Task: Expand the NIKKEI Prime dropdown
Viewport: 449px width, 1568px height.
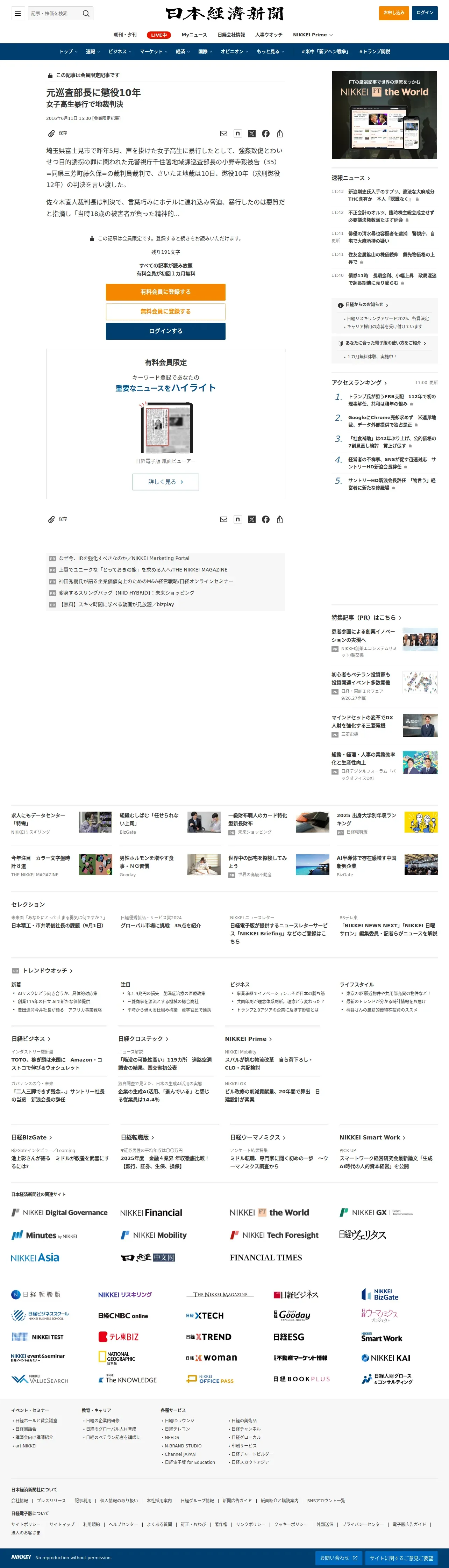Action: pyautogui.click(x=313, y=35)
